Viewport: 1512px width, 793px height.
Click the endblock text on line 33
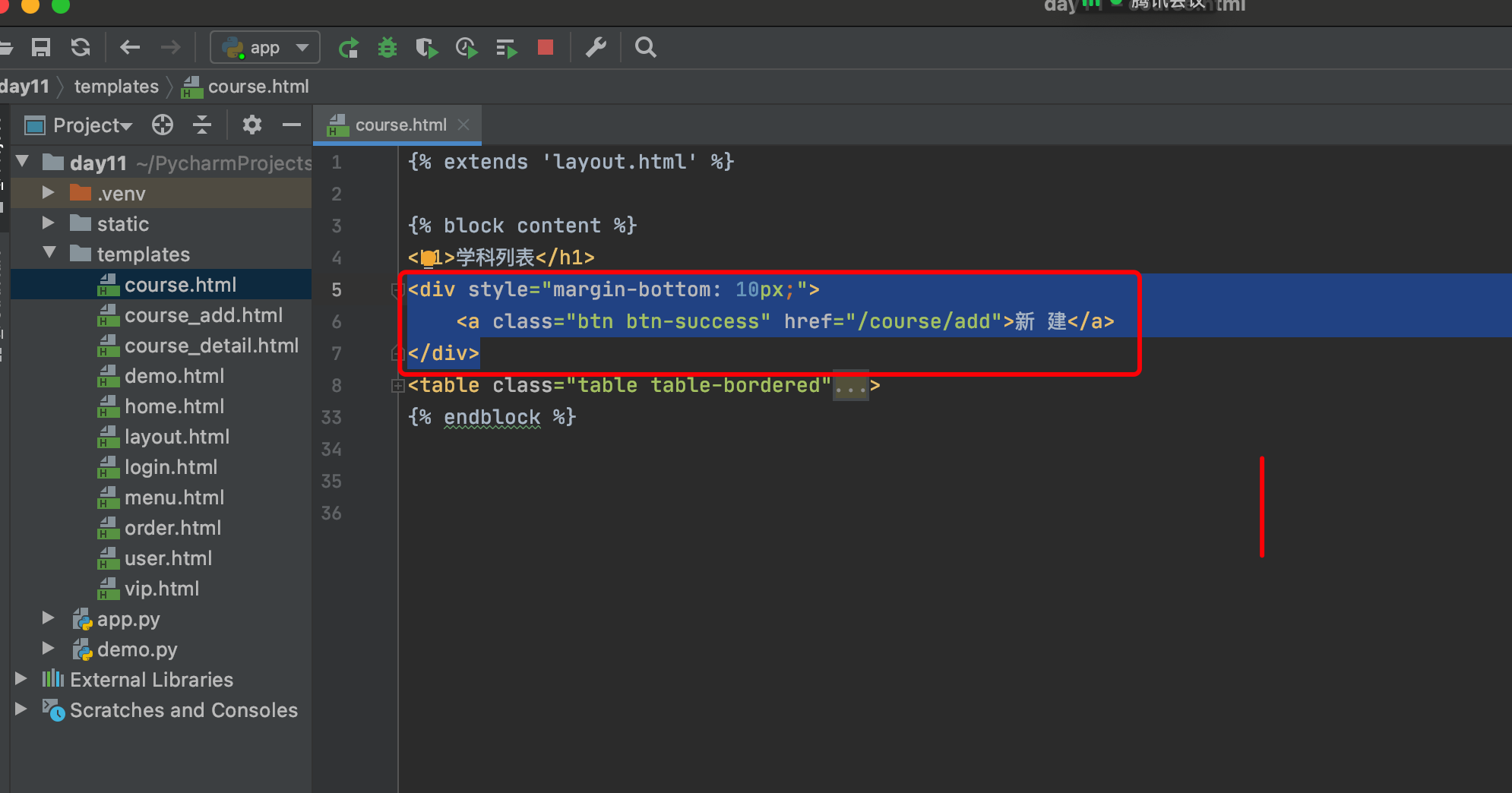[x=492, y=417]
